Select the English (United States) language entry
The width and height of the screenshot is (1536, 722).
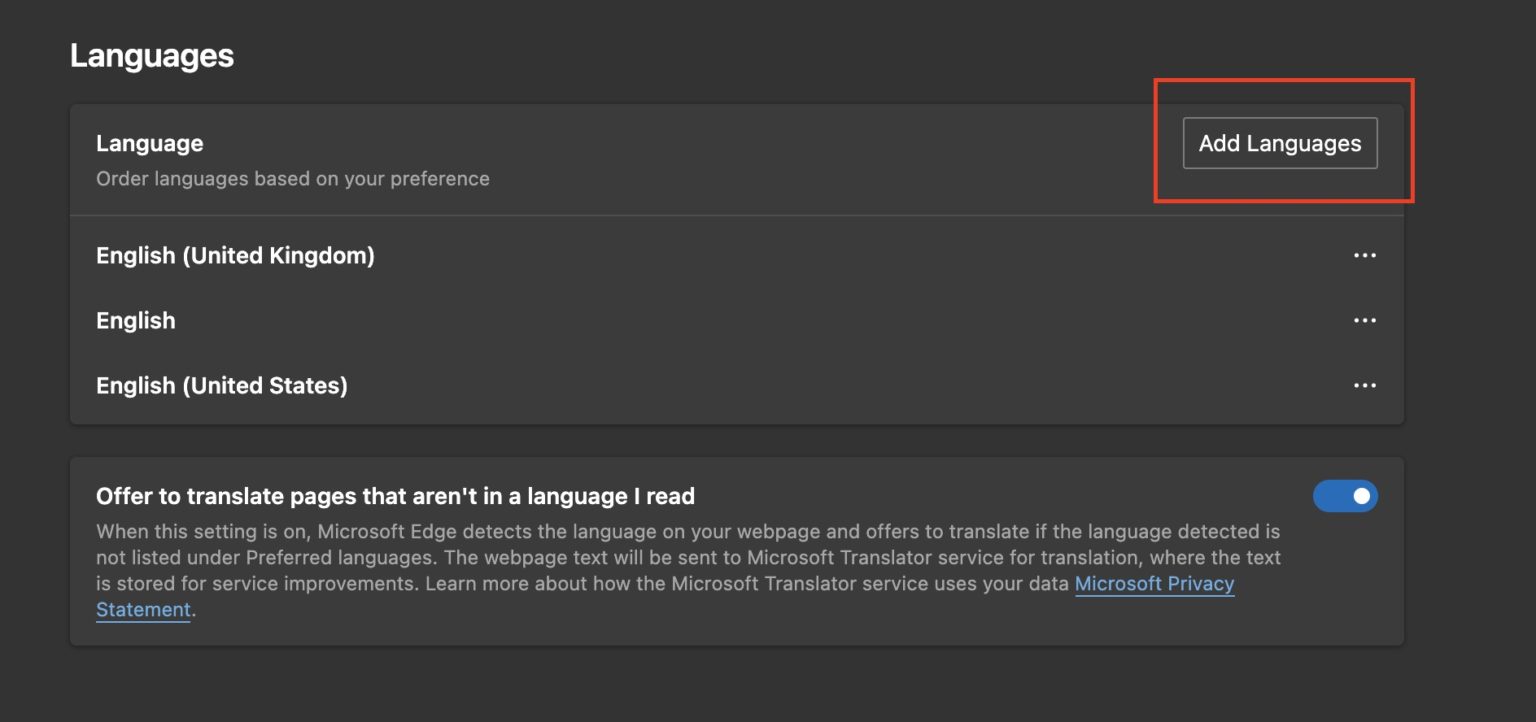point(221,385)
